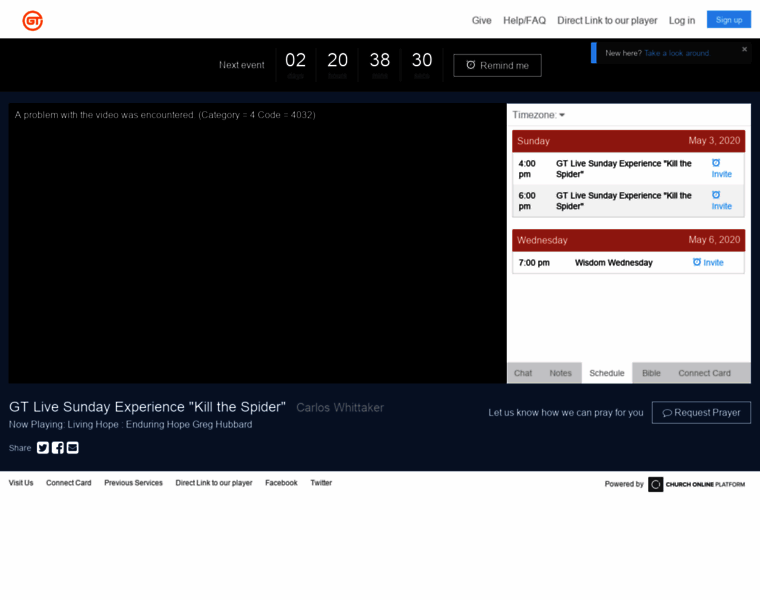Share via the Twitter icon
The width and height of the screenshot is (760, 600).
(x=43, y=447)
